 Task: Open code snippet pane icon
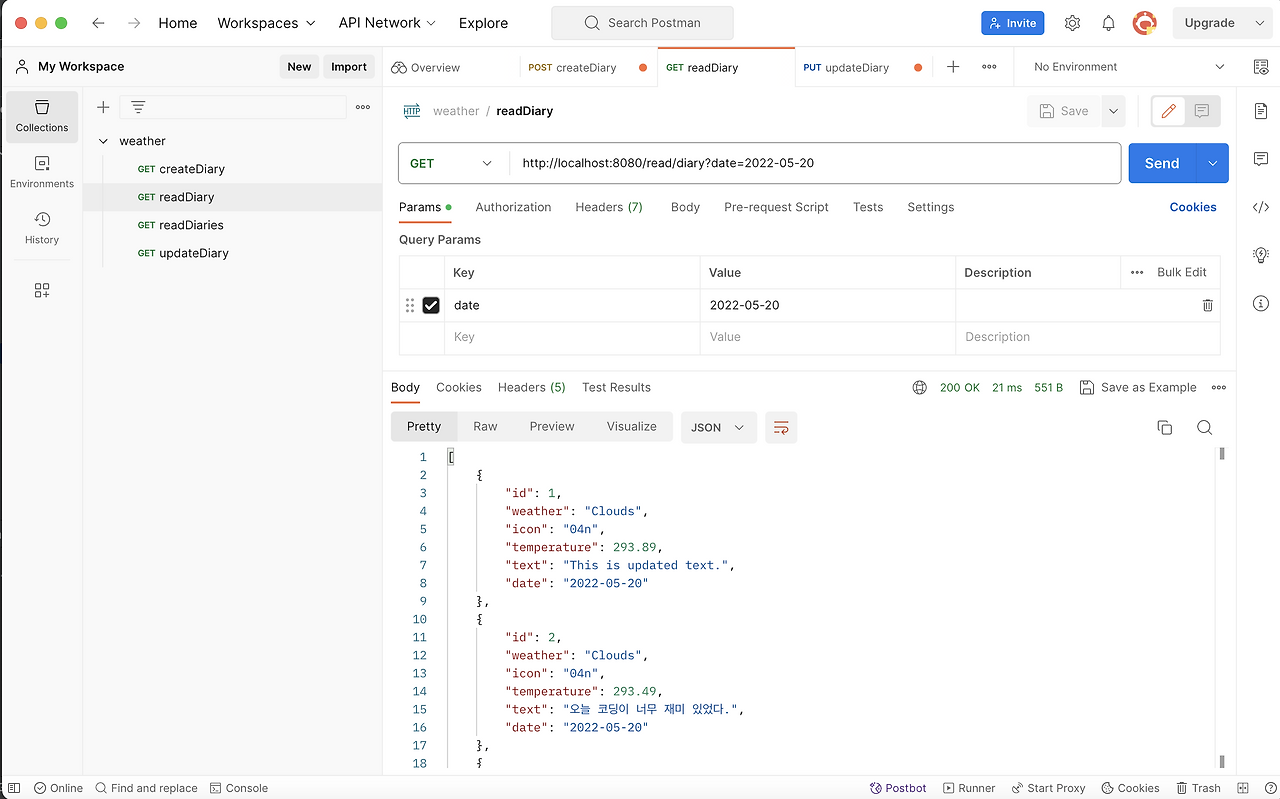tap(1260, 207)
